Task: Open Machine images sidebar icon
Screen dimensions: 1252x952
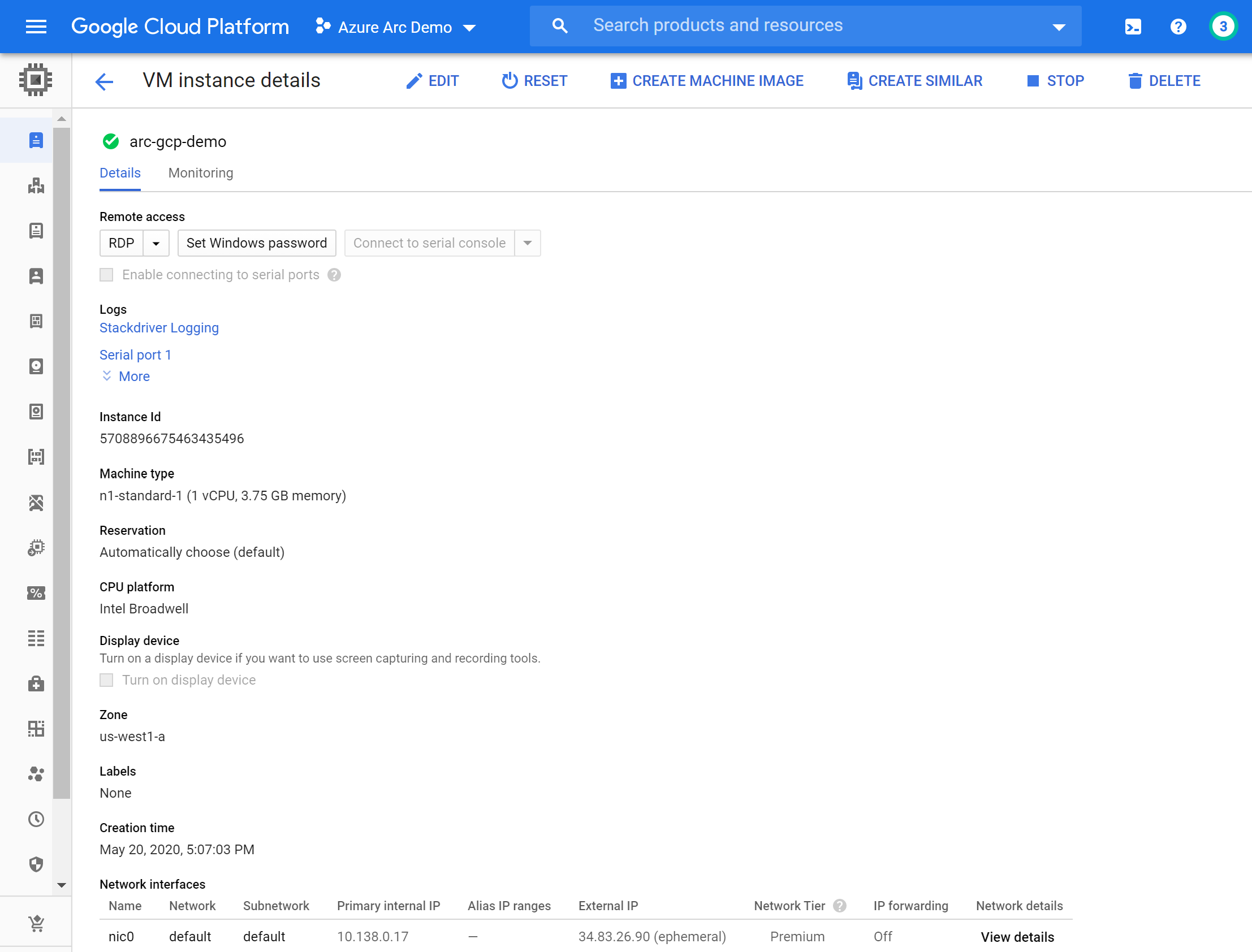Action: pyautogui.click(x=36, y=321)
